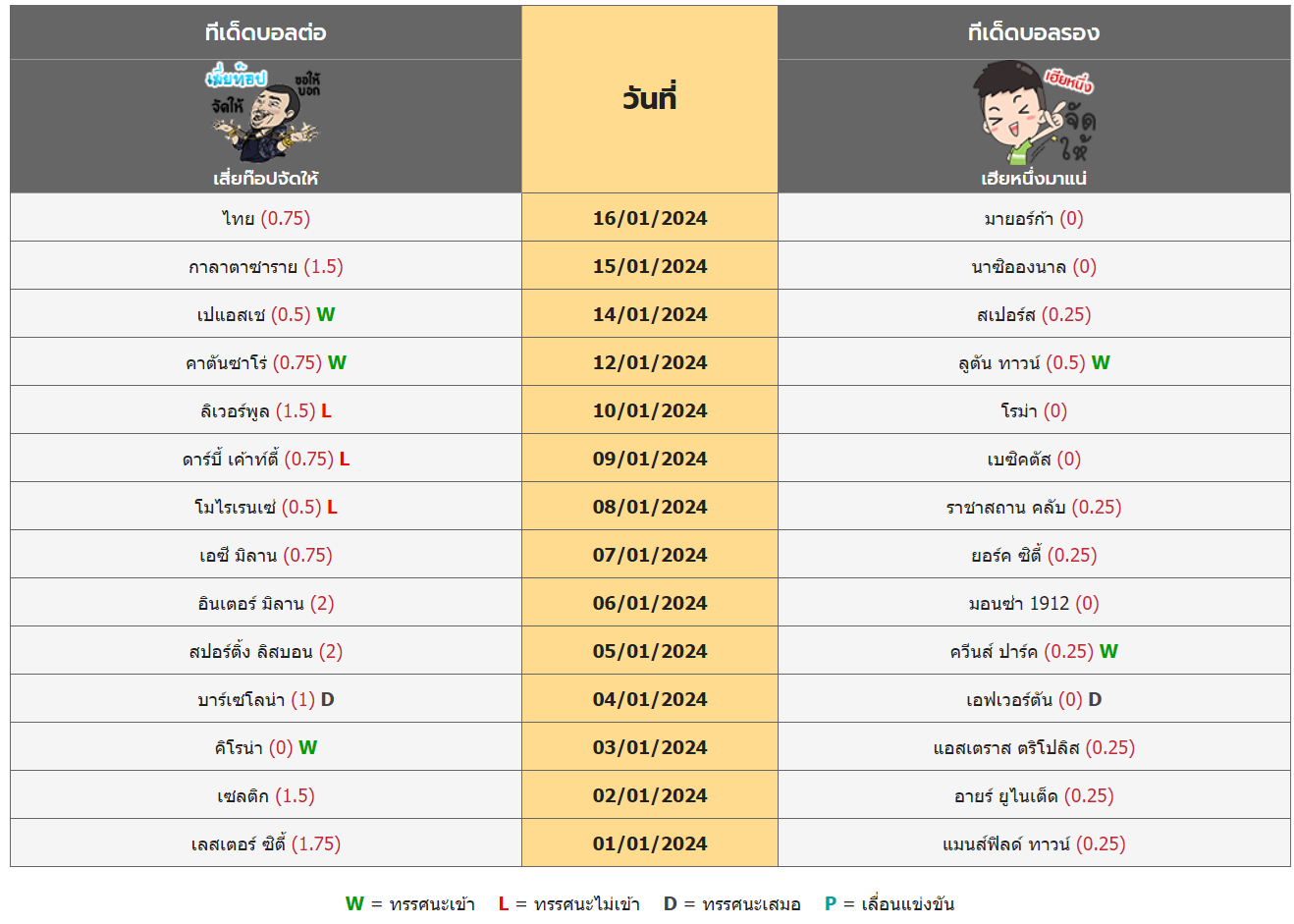Select the ทีเด็ดบอลต่อ column header

click(266, 32)
